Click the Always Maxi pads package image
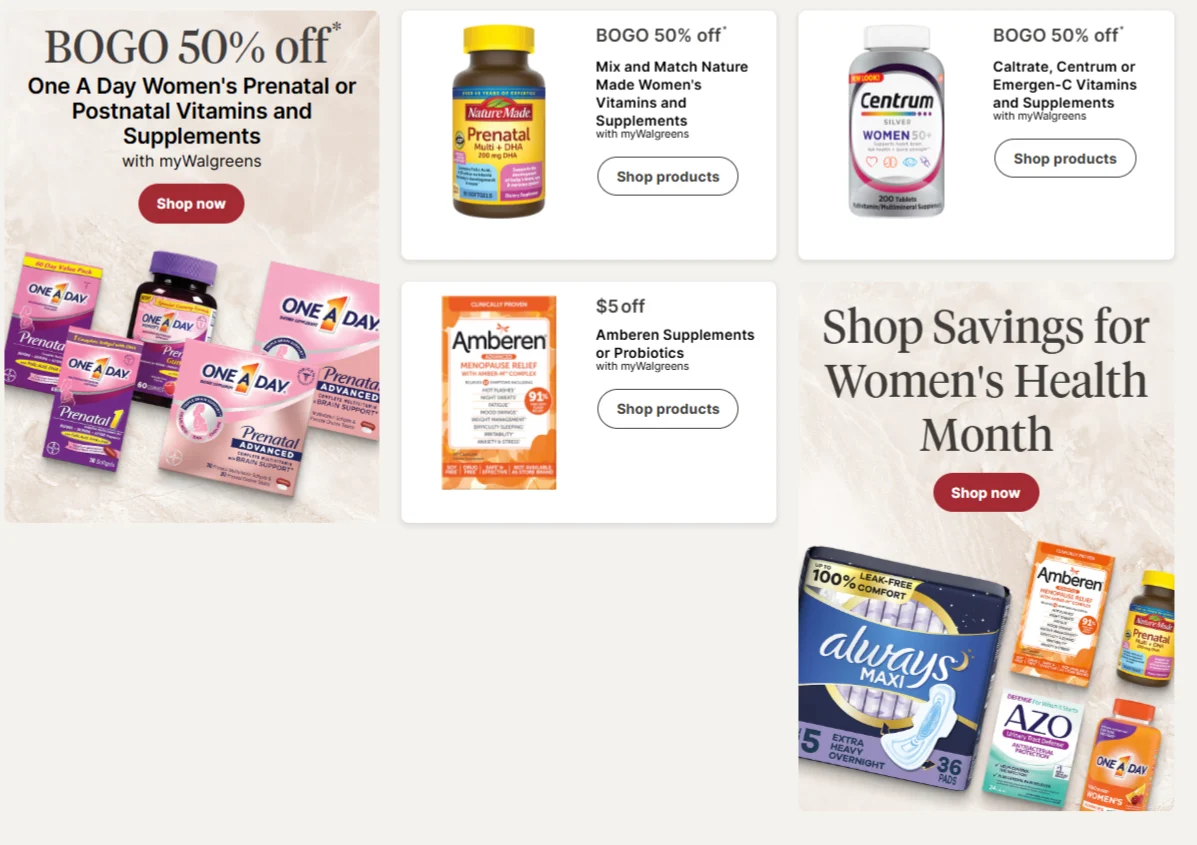Viewport: 1197px width, 845px height. [901, 670]
